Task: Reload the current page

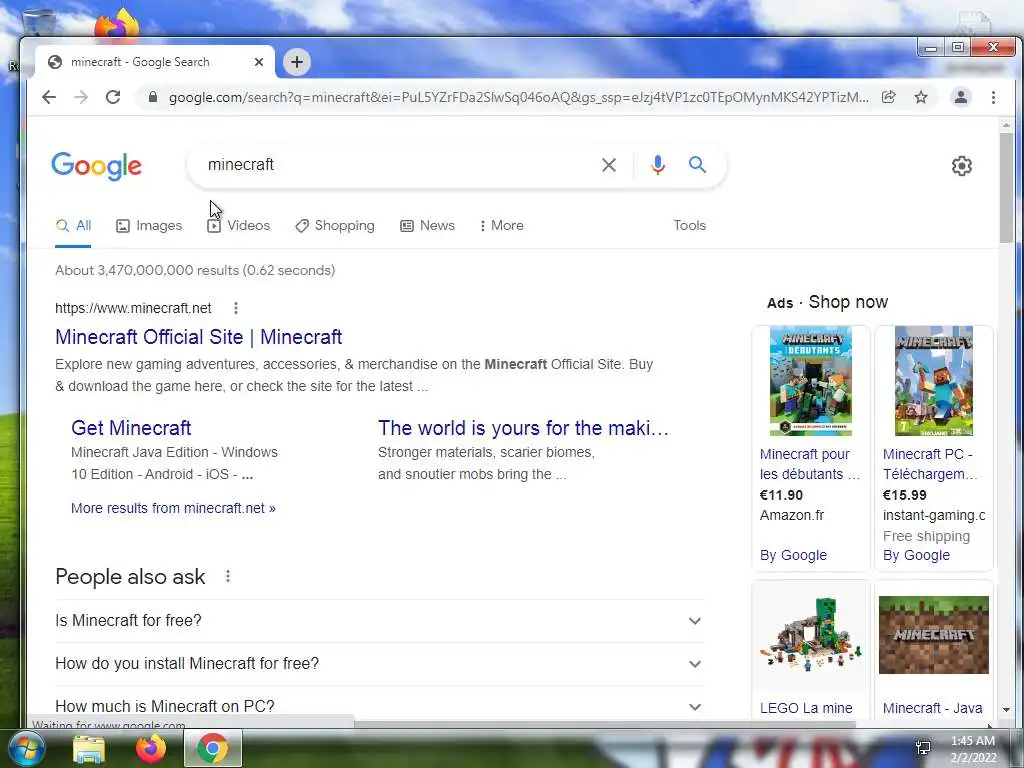Action: 113,97
